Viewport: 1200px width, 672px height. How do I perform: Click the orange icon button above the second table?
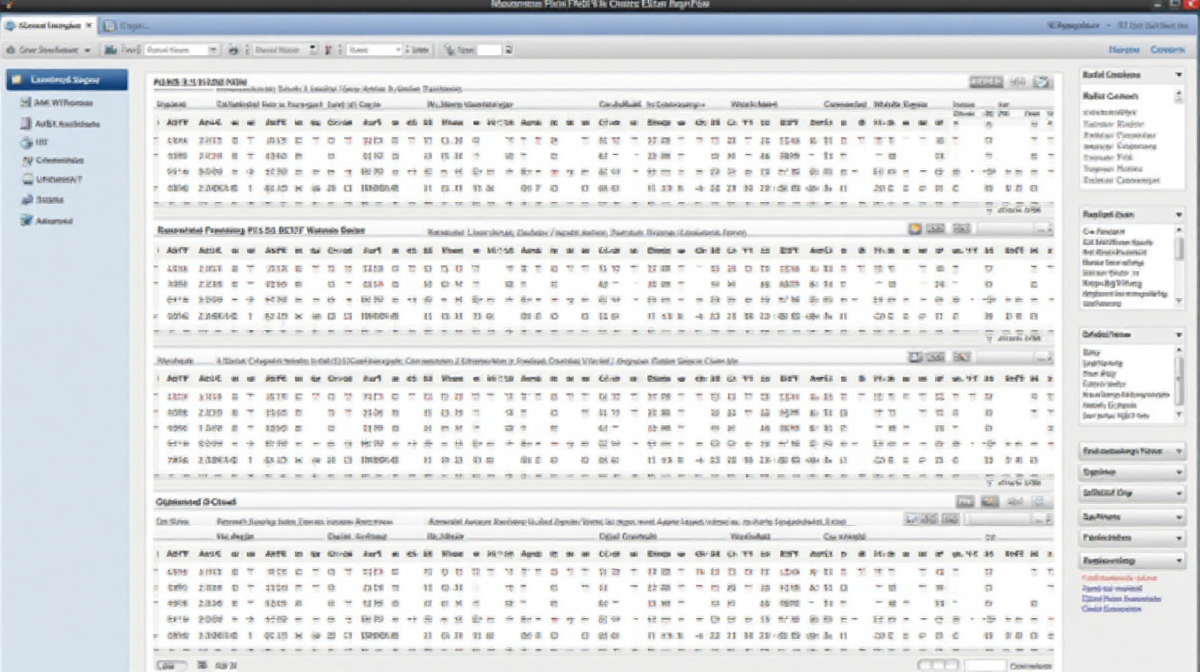[x=914, y=229]
